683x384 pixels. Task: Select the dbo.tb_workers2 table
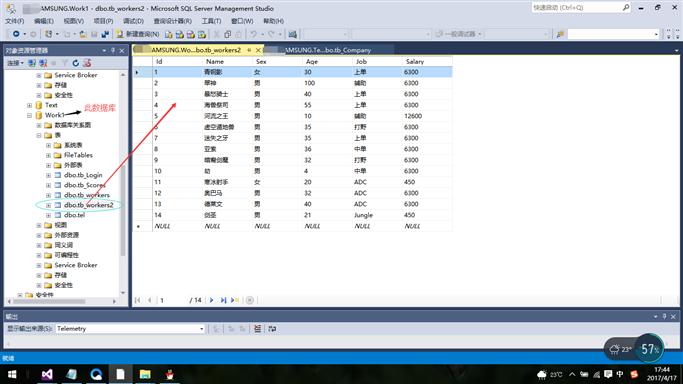coord(88,205)
